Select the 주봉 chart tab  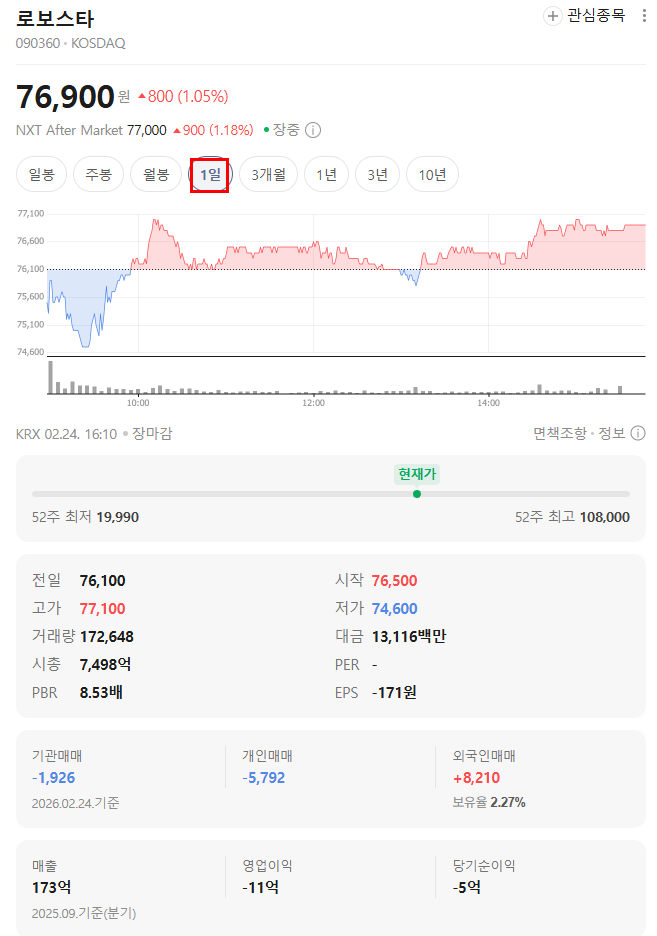[98, 175]
